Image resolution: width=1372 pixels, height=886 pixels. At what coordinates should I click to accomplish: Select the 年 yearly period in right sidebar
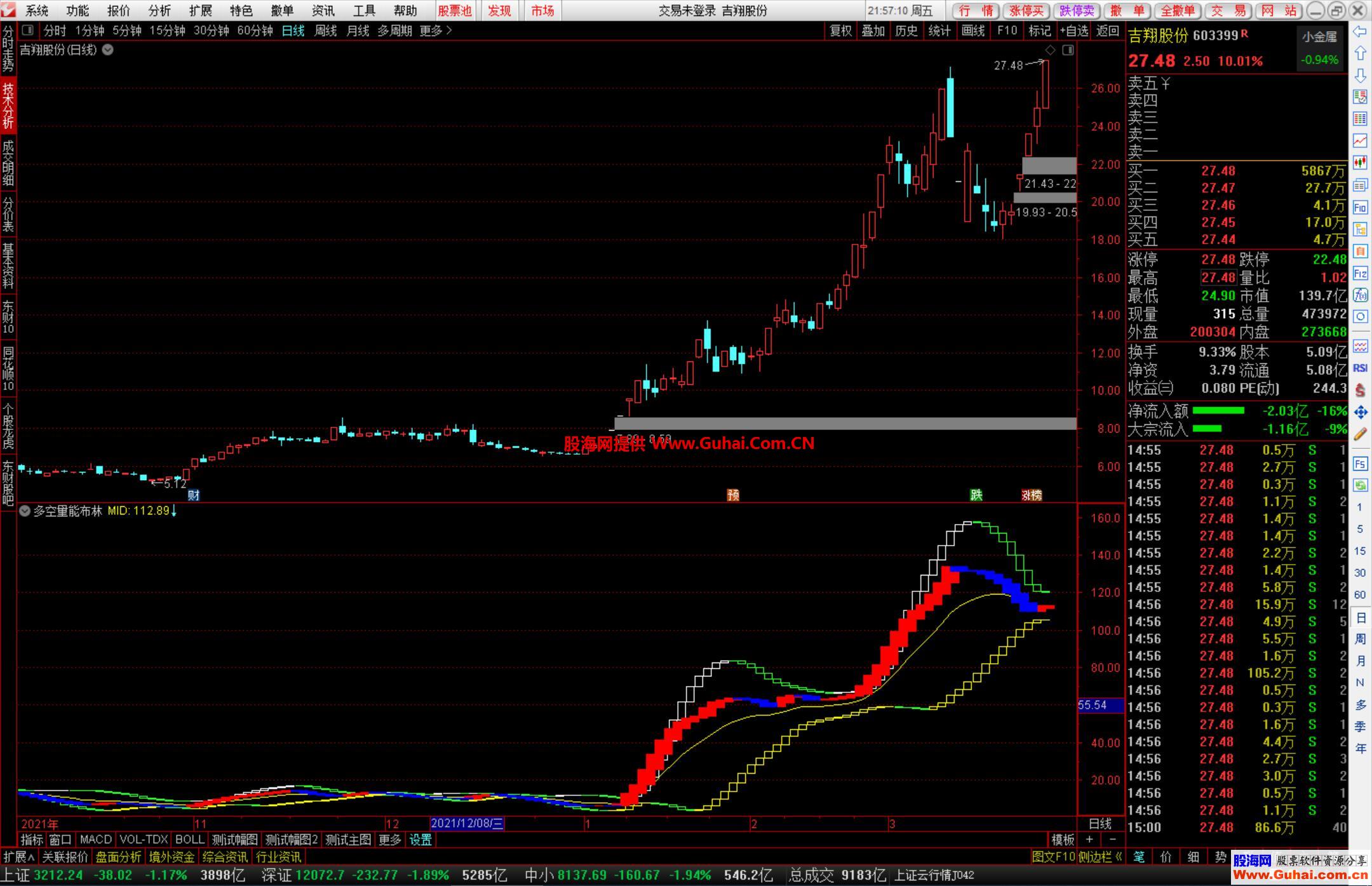coord(1360,749)
